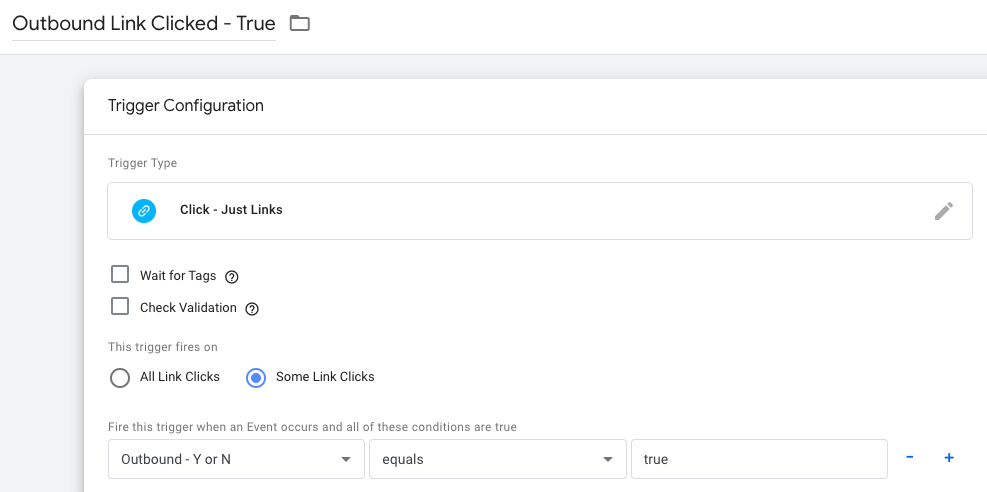Click the Click - Just Links trigger type text
This screenshot has height=492, width=987.
[231, 210]
